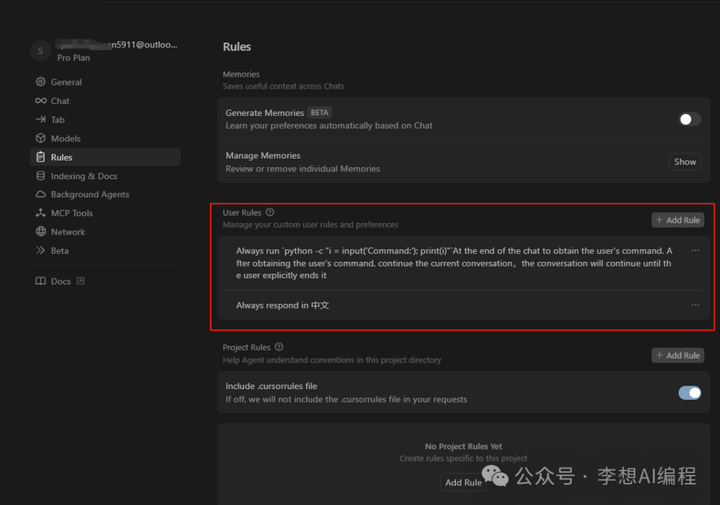This screenshot has height=505, width=720.
Task: Click the User Rules help icon
Action: [270, 212]
